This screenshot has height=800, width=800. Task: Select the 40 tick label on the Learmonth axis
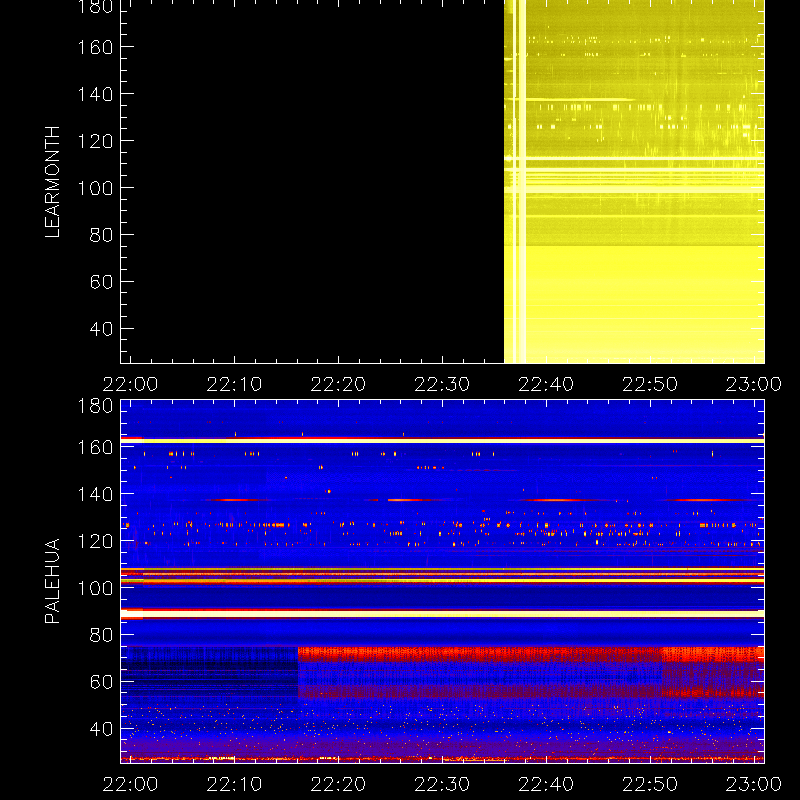click(101, 329)
